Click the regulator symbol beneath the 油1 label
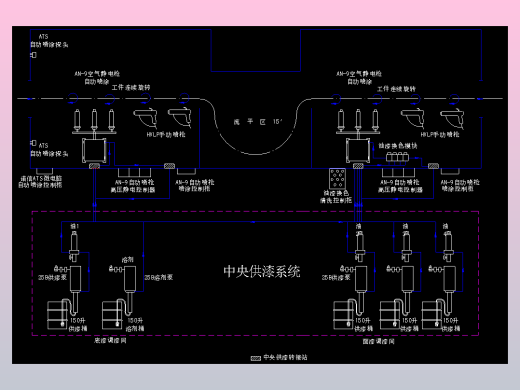The image size is (520, 390). pyautogui.click(x=74, y=247)
